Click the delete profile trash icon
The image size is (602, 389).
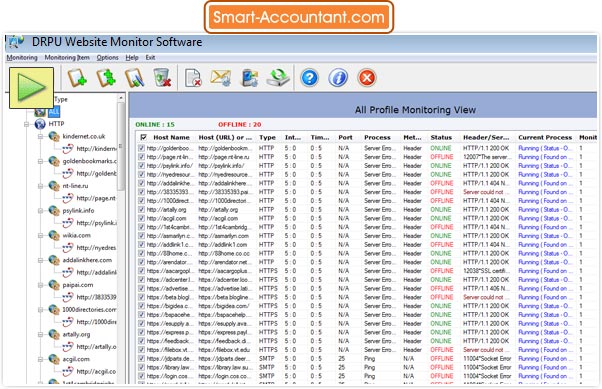(162, 78)
